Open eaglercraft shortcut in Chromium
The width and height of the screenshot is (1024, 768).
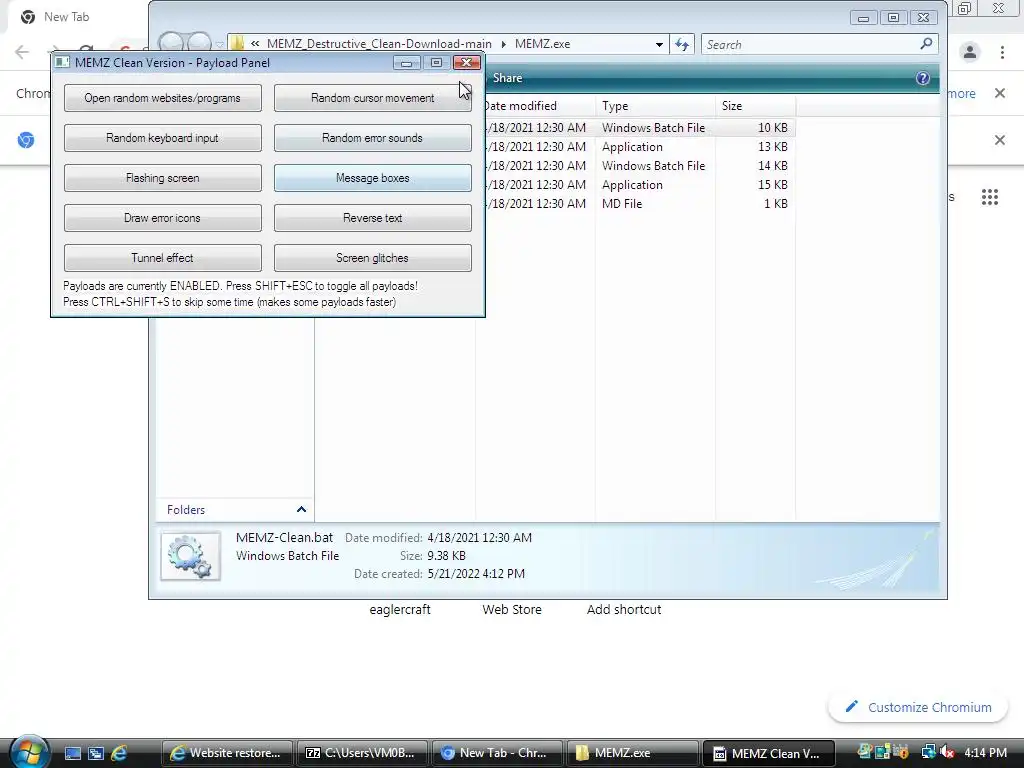[400, 609]
